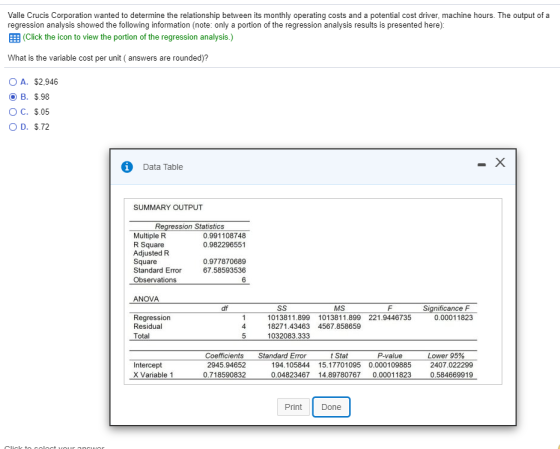This screenshot has height=449, width=560.
Task: Select answer A $2,946
Action: [13, 82]
